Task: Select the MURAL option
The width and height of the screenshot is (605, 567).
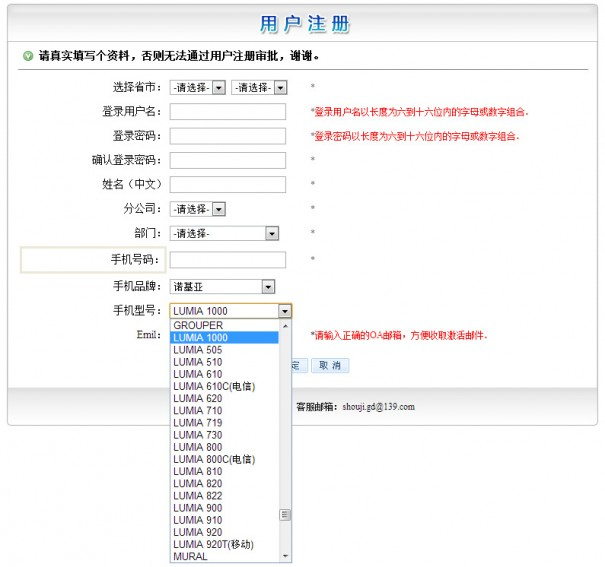Action: coord(191,557)
